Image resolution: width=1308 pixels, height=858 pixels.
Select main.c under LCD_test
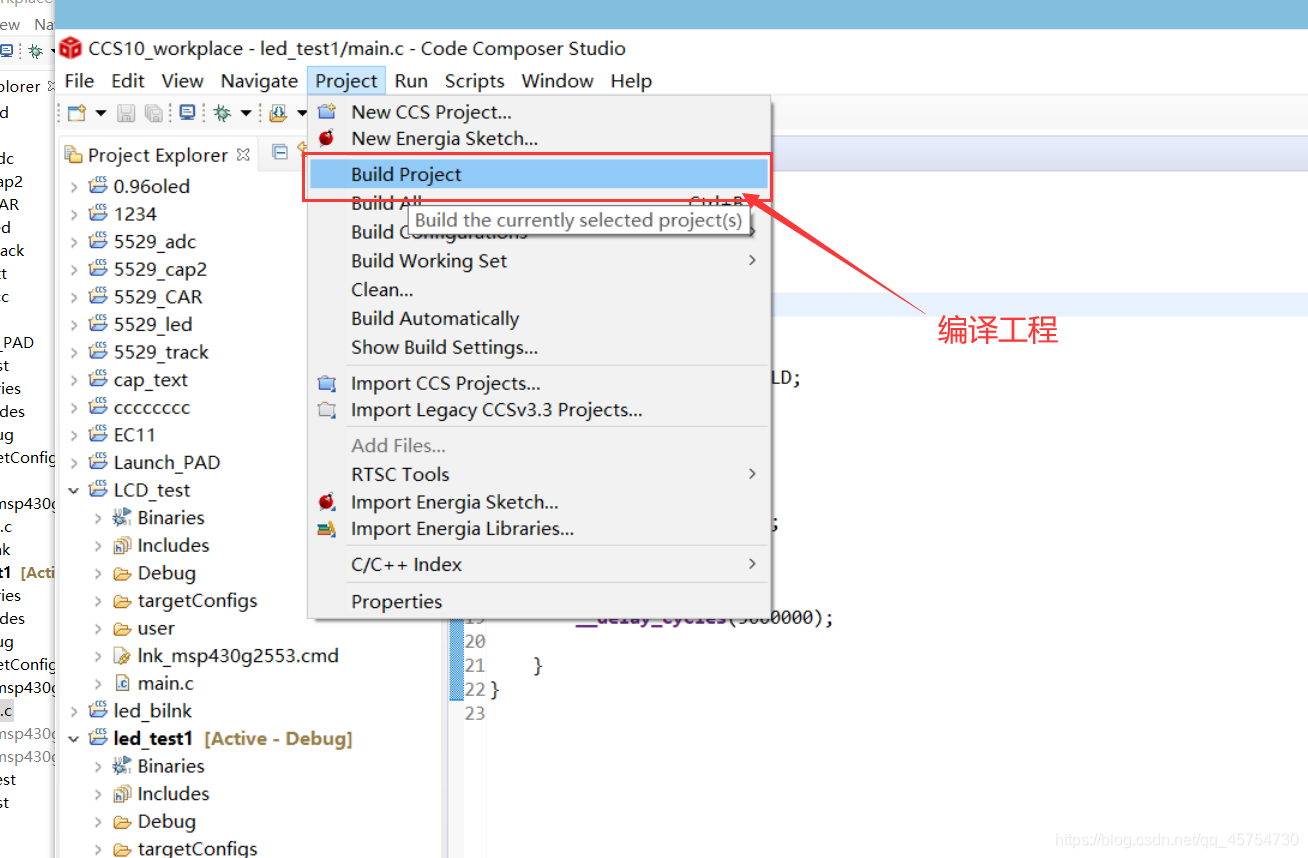[166, 684]
